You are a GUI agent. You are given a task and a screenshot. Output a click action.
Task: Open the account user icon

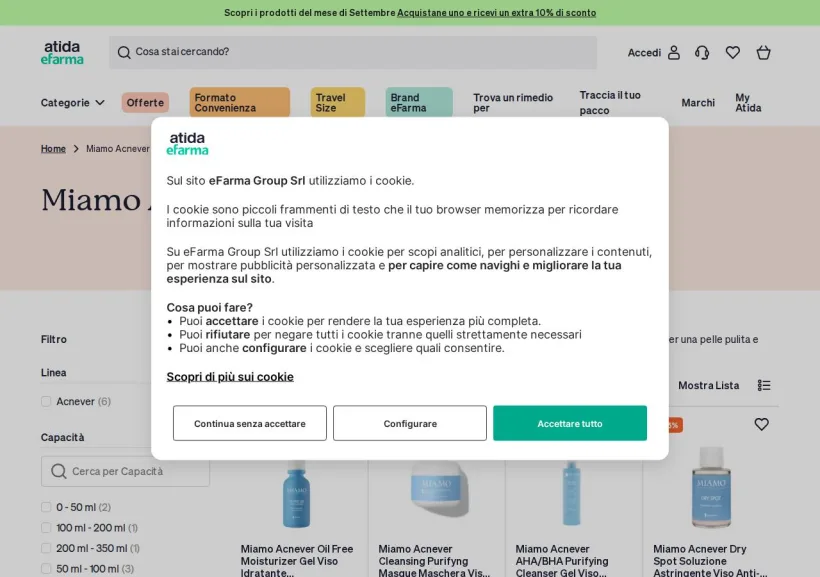click(x=674, y=52)
